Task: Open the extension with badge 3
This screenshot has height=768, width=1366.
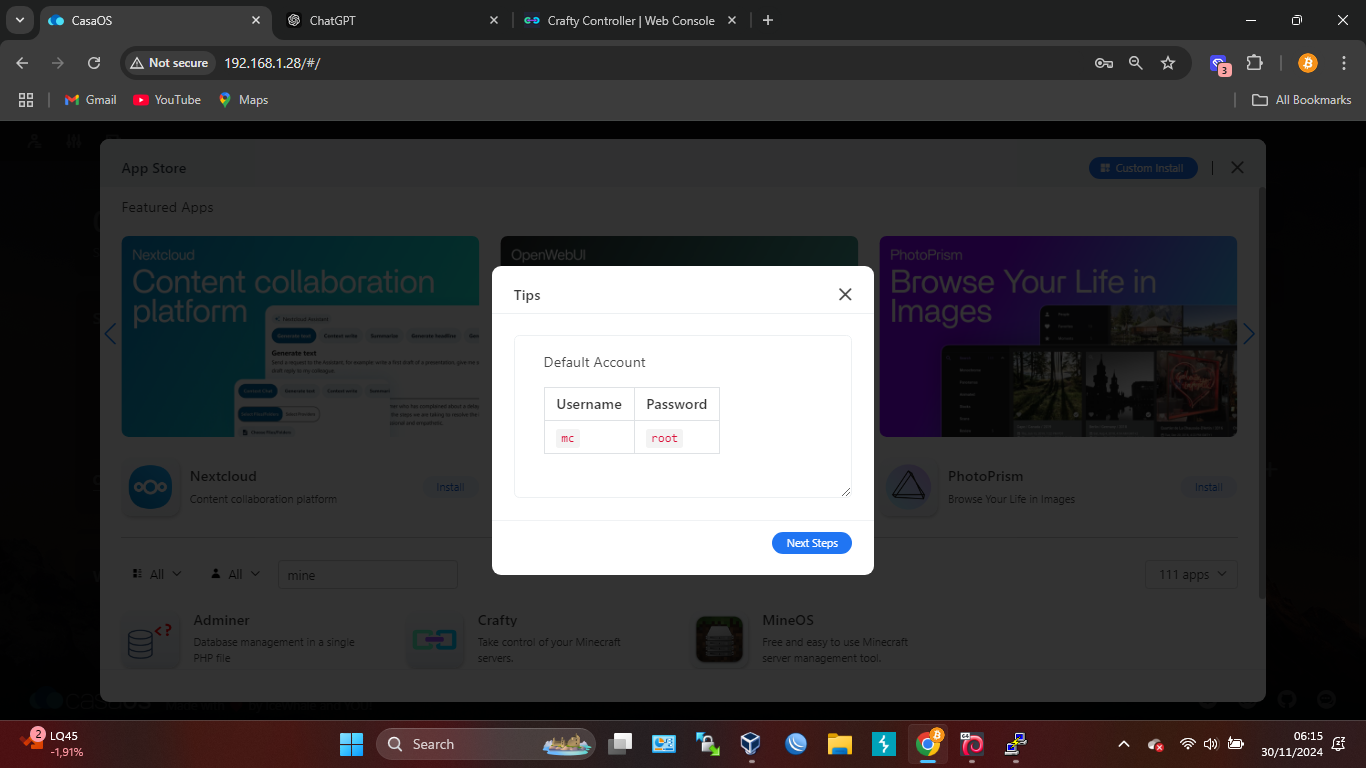Action: (x=1219, y=64)
